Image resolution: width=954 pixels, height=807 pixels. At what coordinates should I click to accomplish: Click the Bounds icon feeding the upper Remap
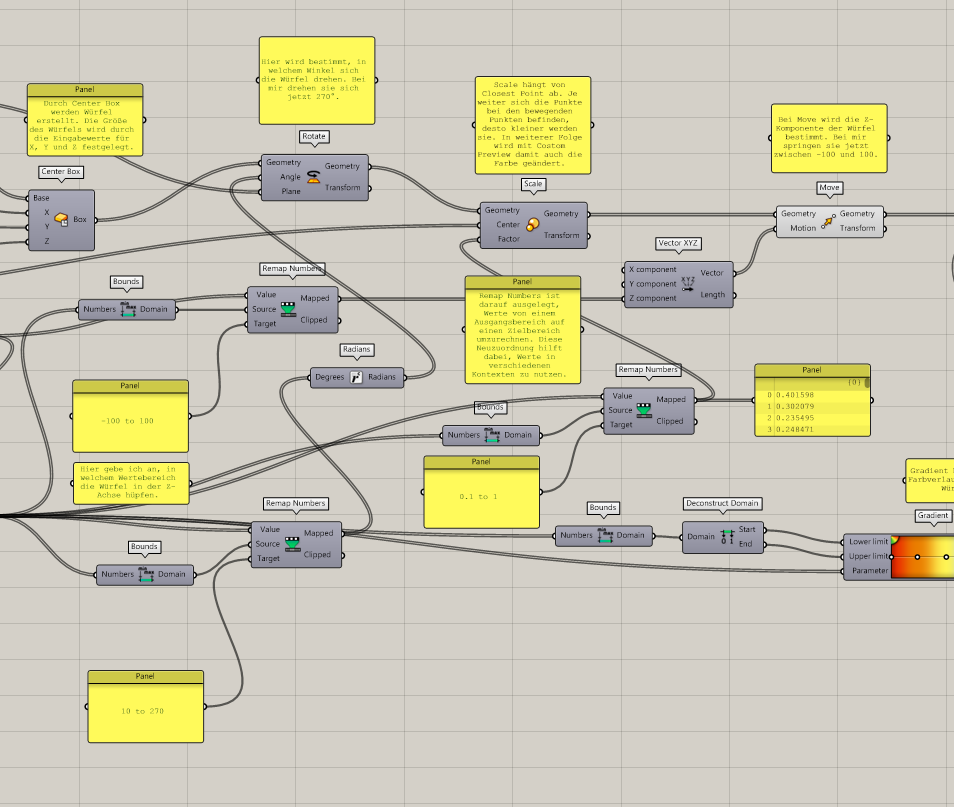(x=130, y=309)
